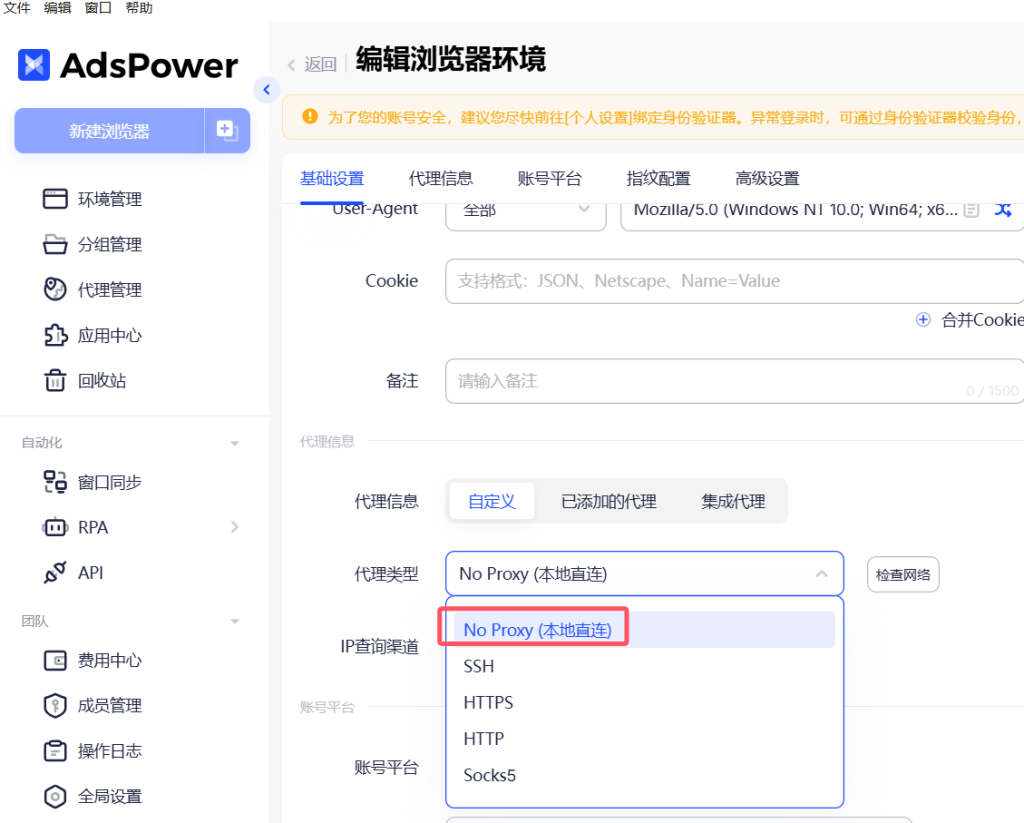Click batch create icon beside 新建浏览器
Screen dimensions: 1024x823
coord(227,130)
